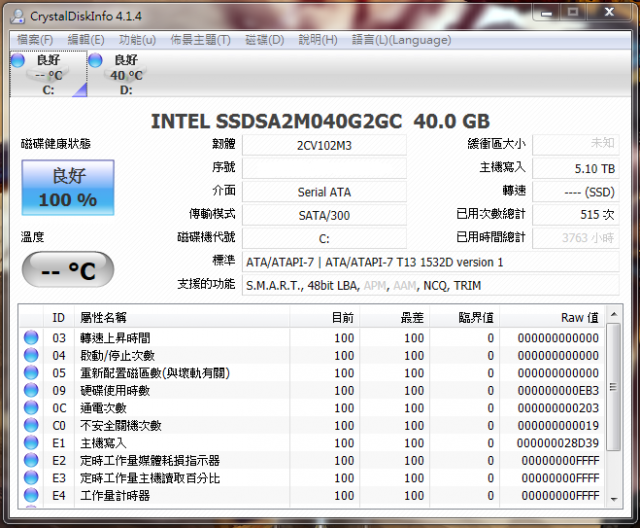Click the CrystalDiskInfo title bar icon
640x528 pixels.
[x=18, y=16]
